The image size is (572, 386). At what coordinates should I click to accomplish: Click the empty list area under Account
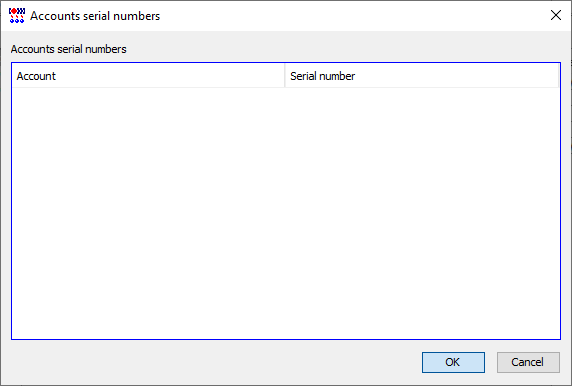[148, 213]
